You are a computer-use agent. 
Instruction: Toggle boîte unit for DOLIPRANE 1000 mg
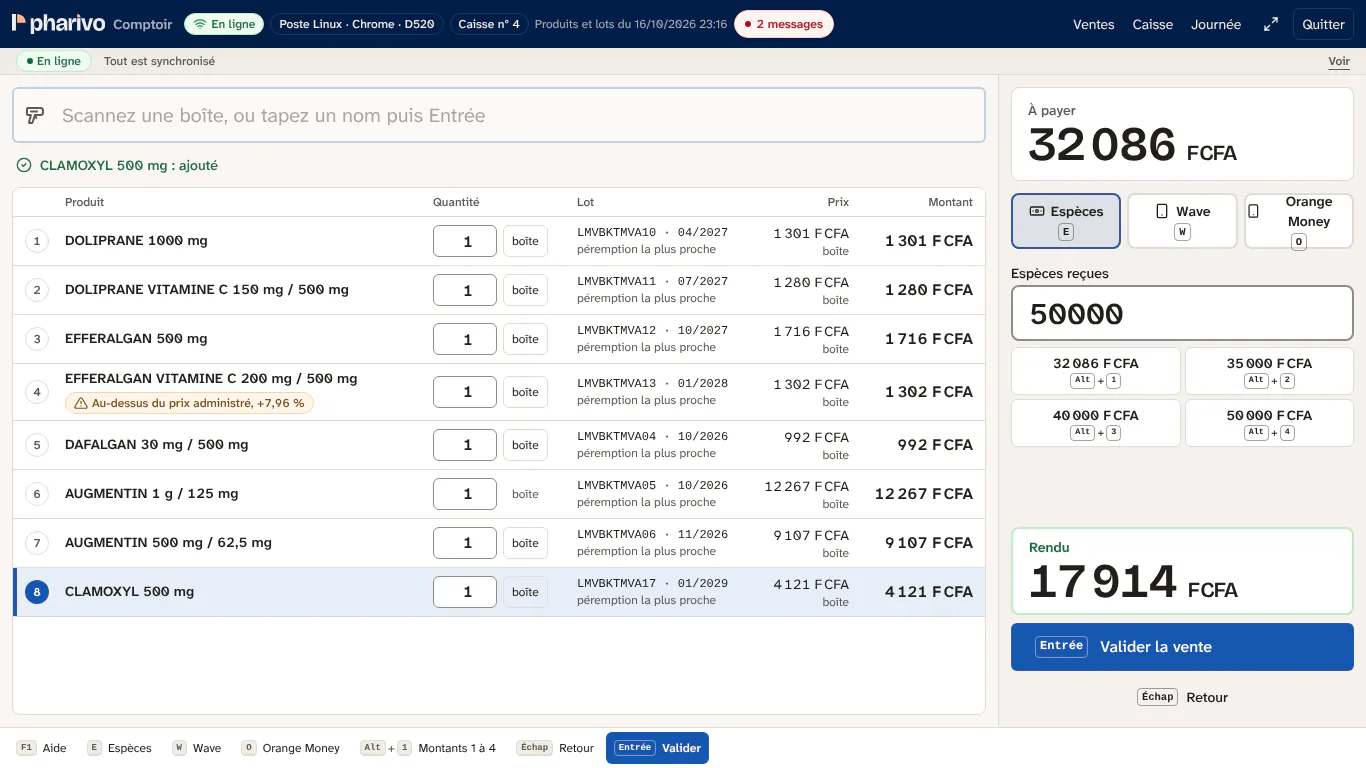tap(525, 241)
